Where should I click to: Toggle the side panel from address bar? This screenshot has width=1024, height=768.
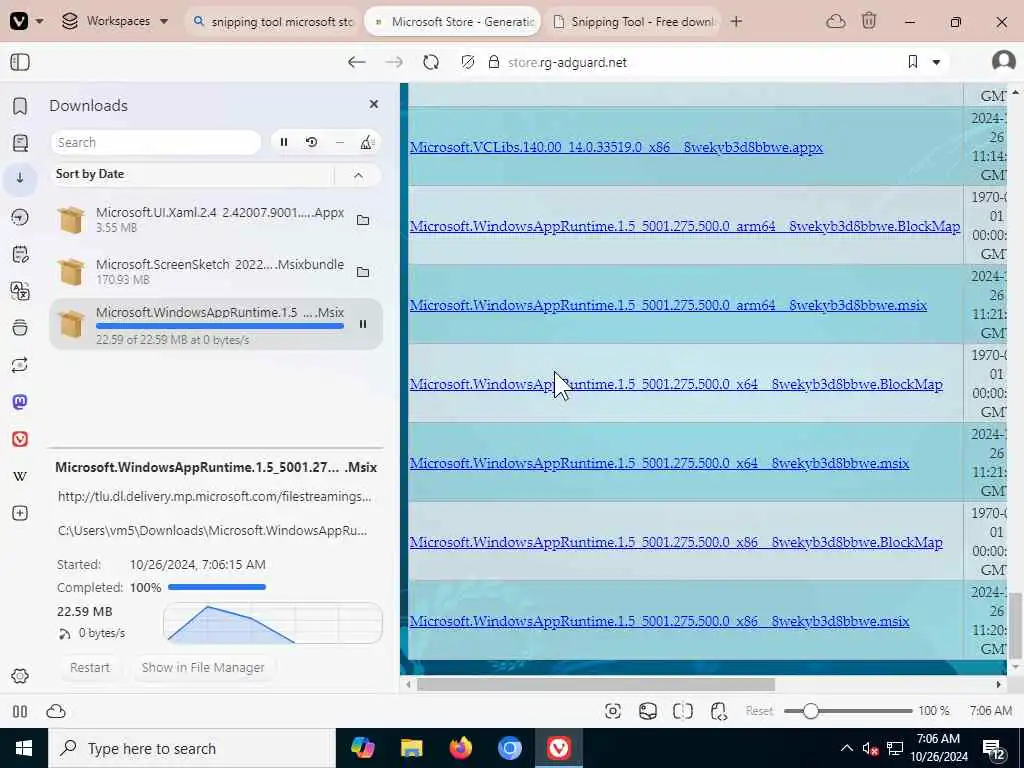(x=20, y=62)
